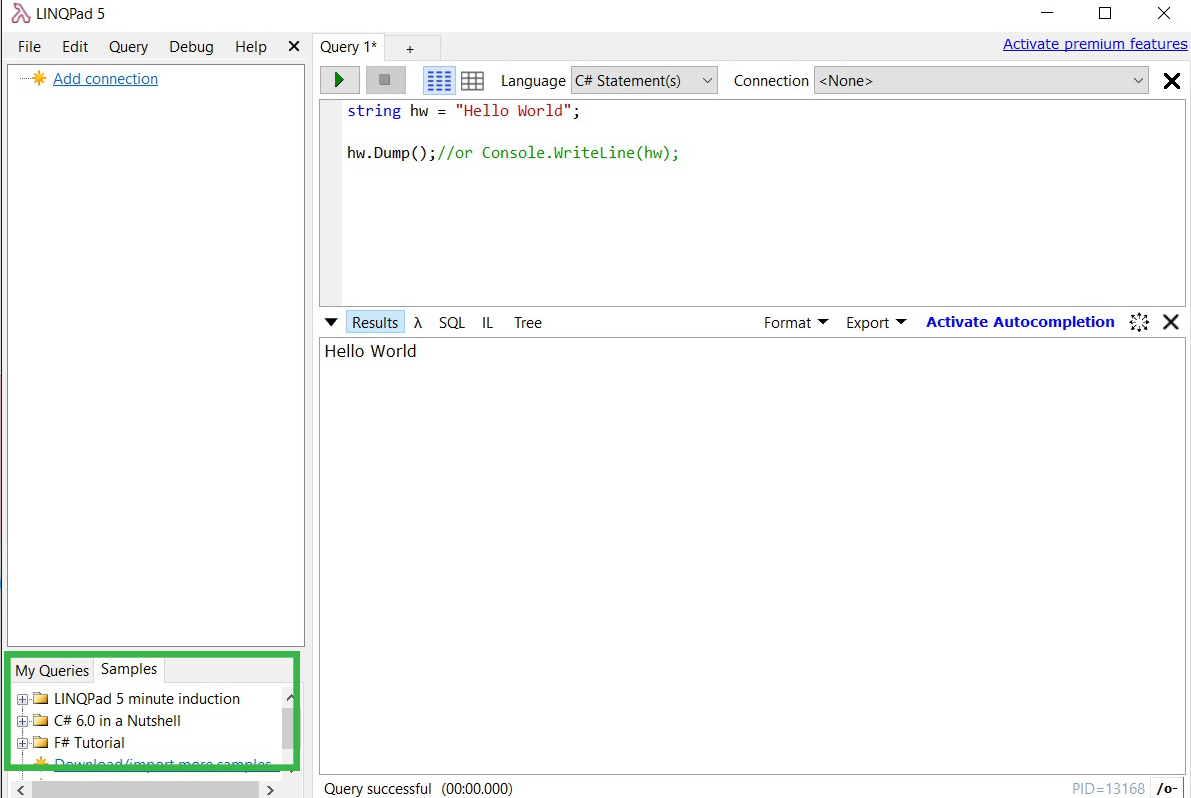Close the results pane X icon
The width and height of the screenshot is (1191, 798).
[1171, 322]
